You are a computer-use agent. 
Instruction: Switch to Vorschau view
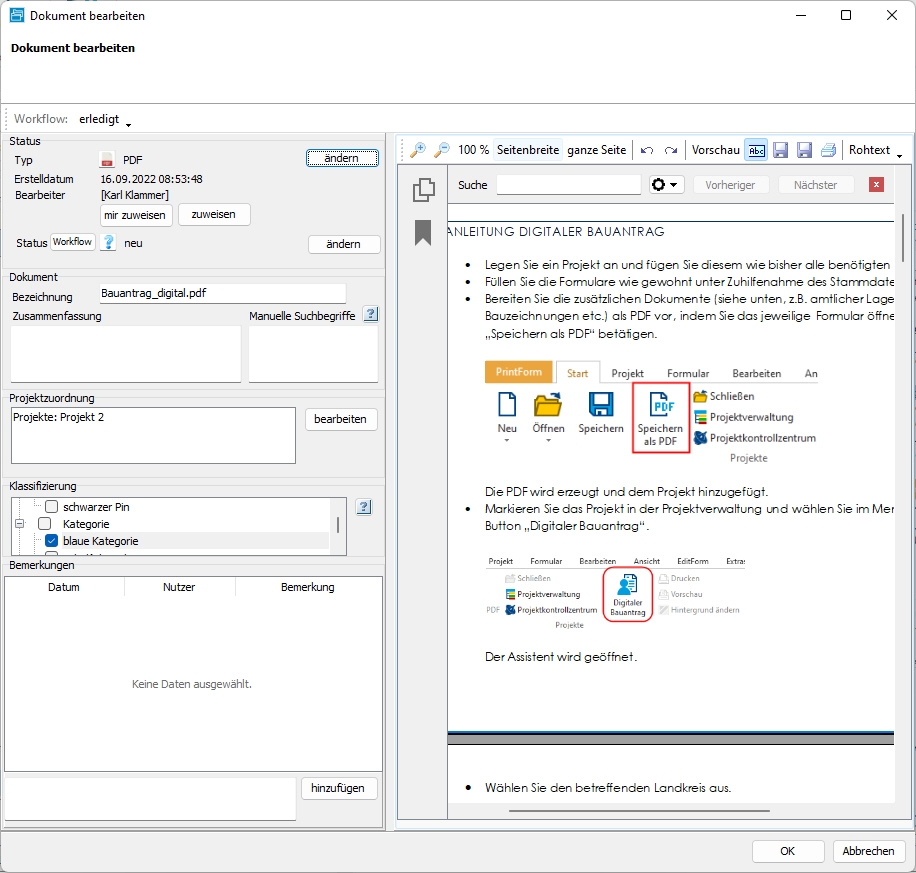click(x=716, y=150)
